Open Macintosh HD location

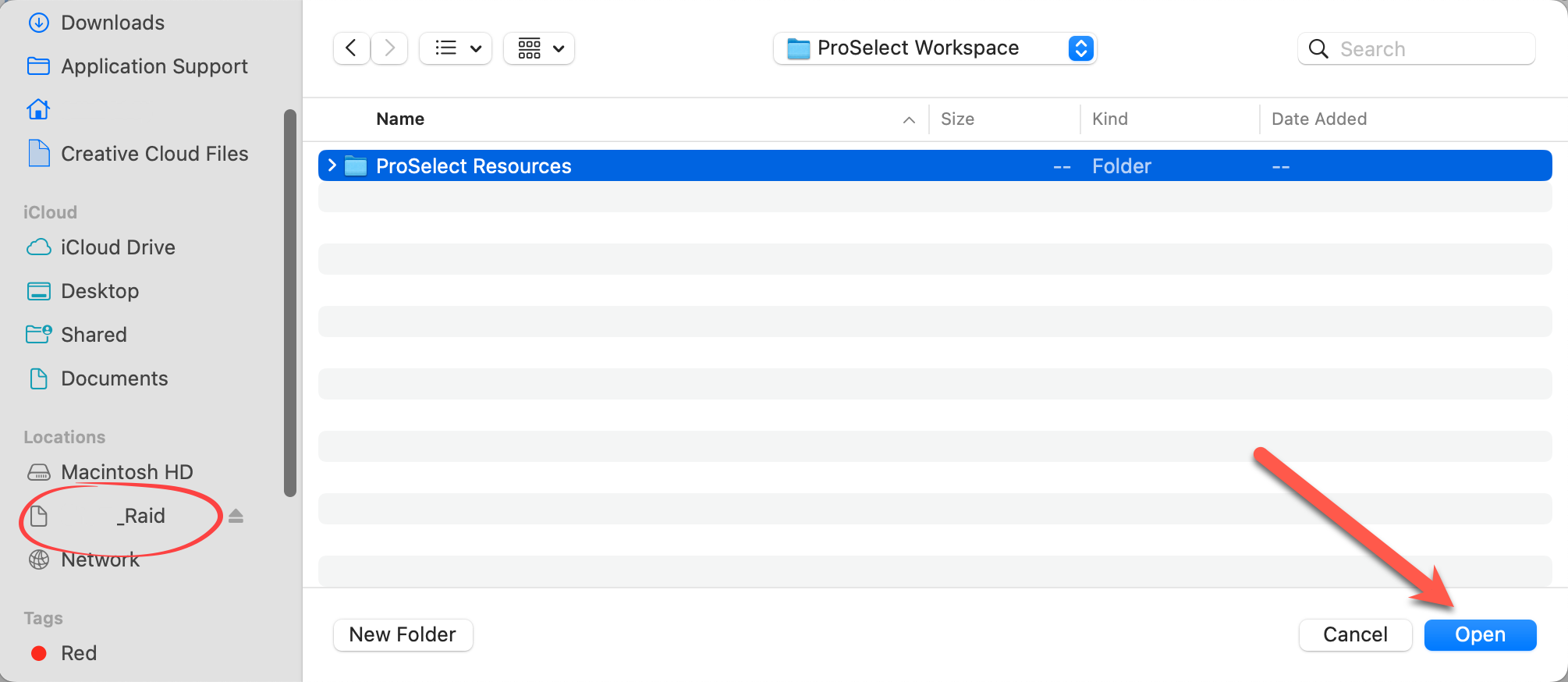(x=126, y=472)
